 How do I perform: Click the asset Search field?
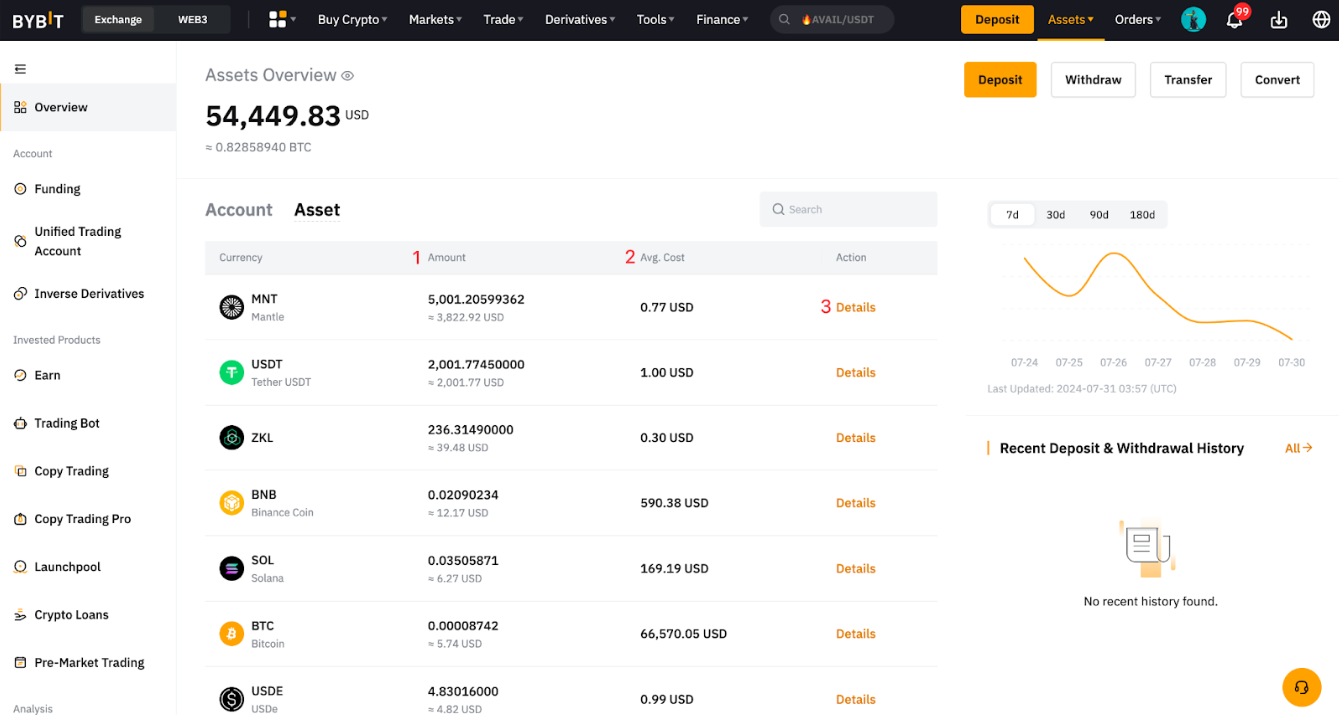point(848,210)
